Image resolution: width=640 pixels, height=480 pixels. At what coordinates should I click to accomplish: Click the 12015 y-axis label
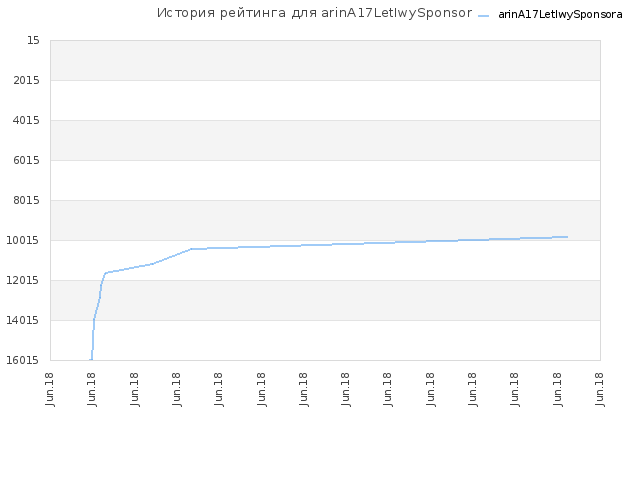click(x=23, y=280)
